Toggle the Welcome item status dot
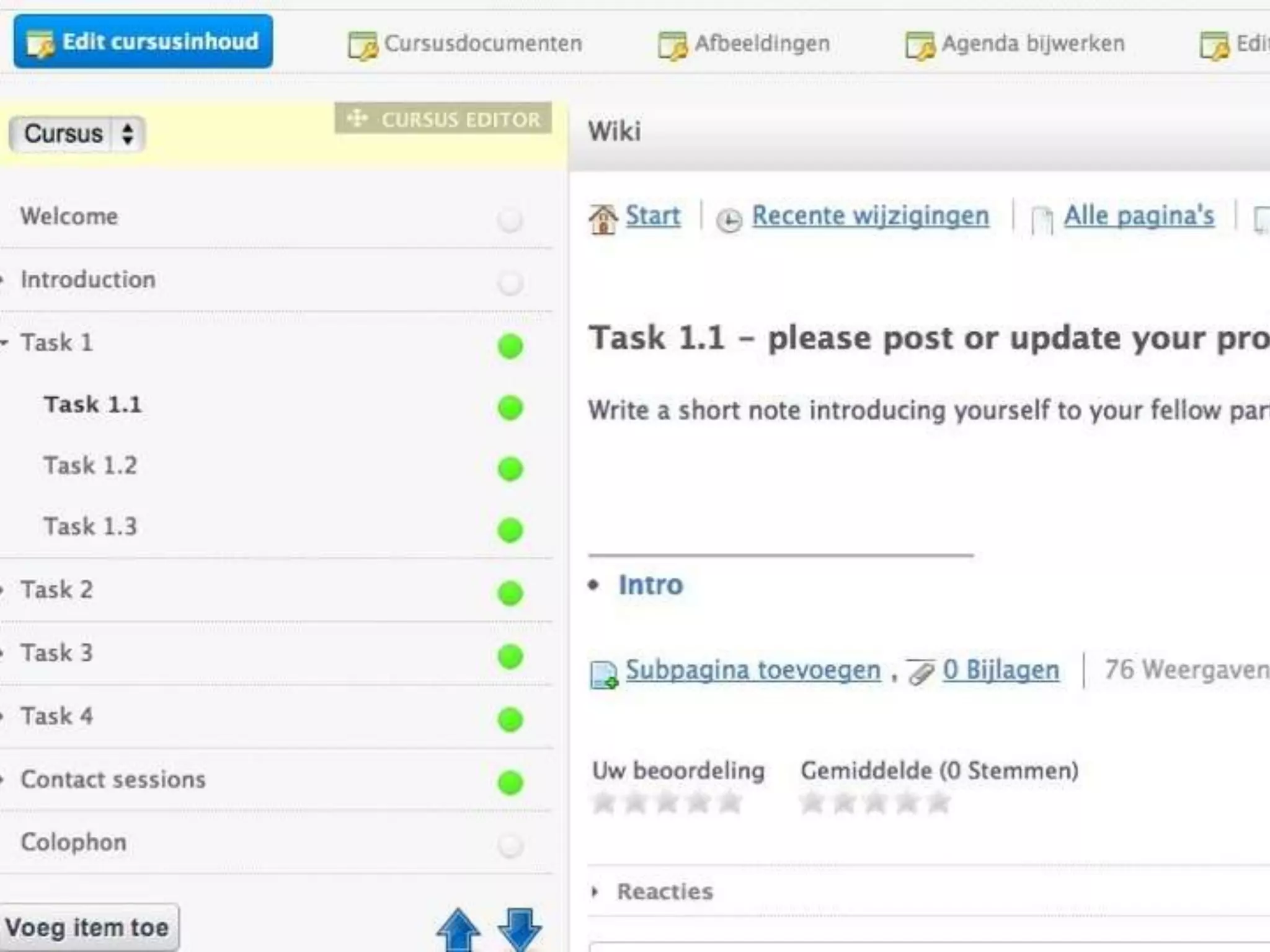This screenshot has height=952, width=1270. pyautogui.click(x=510, y=220)
